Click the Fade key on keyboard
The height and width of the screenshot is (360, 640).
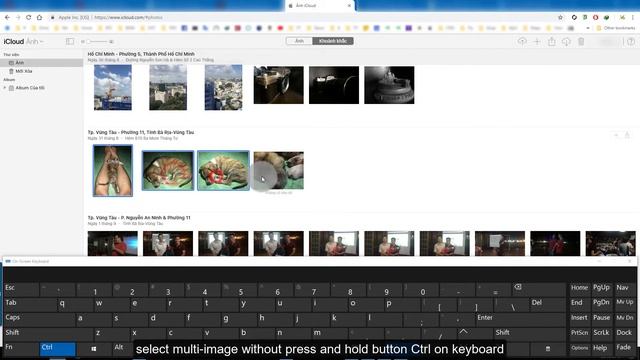coord(624,348)
